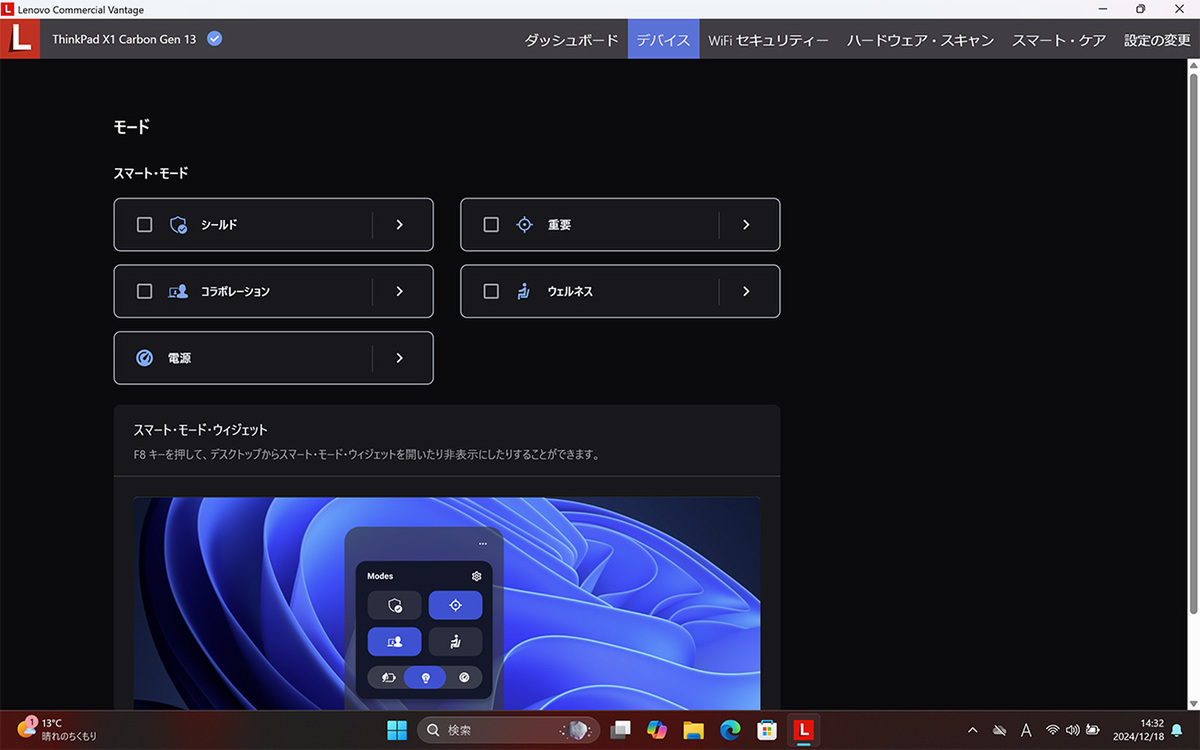Click the seated person icon on ウェルネス card
This screenshot has width=1200, height=750.
pyautogui.click(x=524, y=291)
